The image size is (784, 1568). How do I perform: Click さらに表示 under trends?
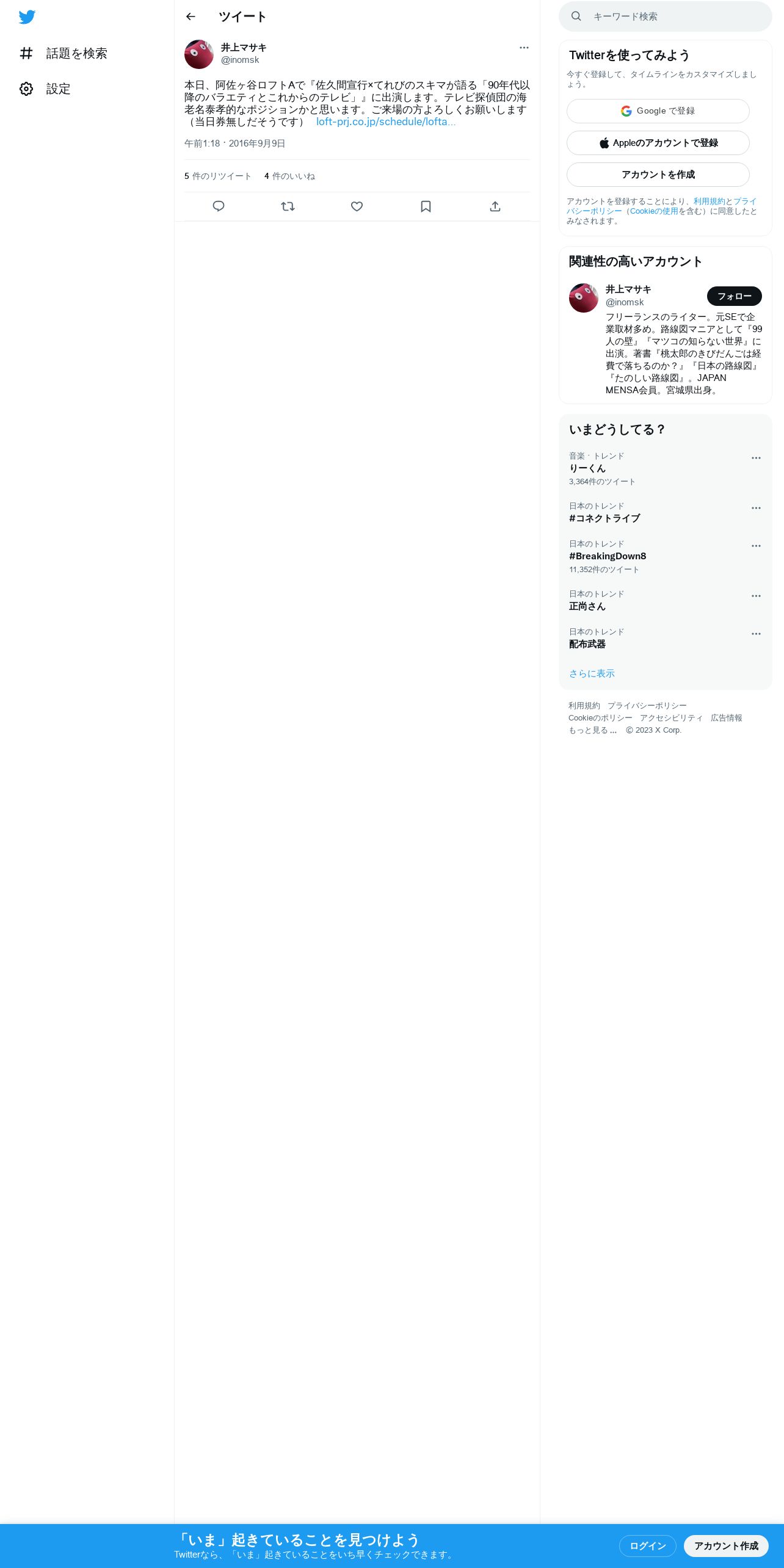coord(592,673)
